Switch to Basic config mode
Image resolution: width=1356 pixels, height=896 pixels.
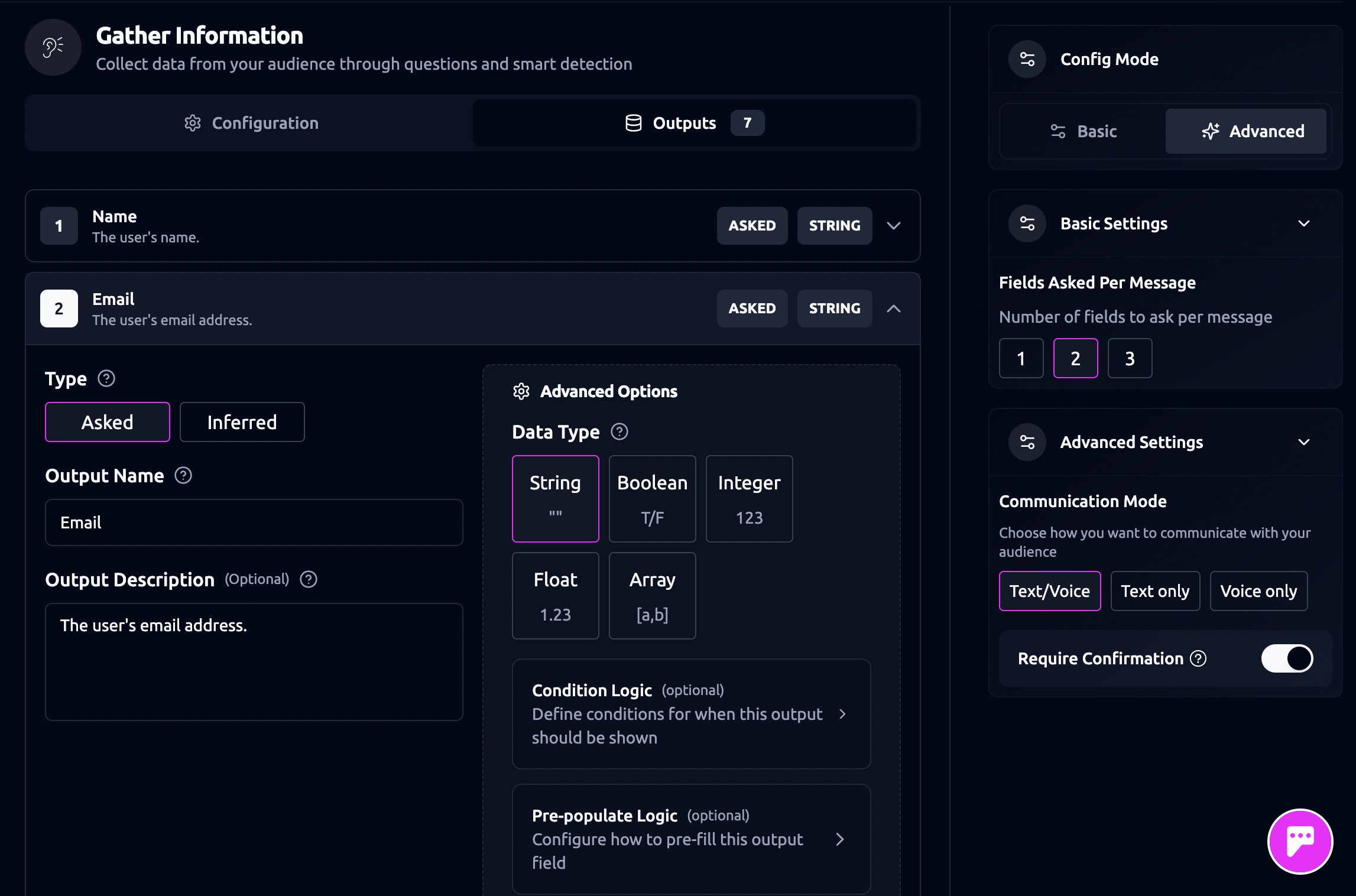1083,131
